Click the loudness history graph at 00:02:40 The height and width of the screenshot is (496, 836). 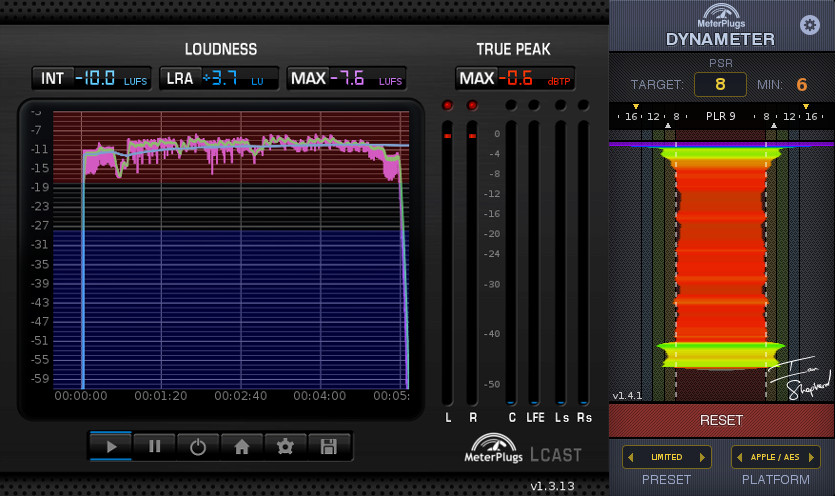(241, 250)
